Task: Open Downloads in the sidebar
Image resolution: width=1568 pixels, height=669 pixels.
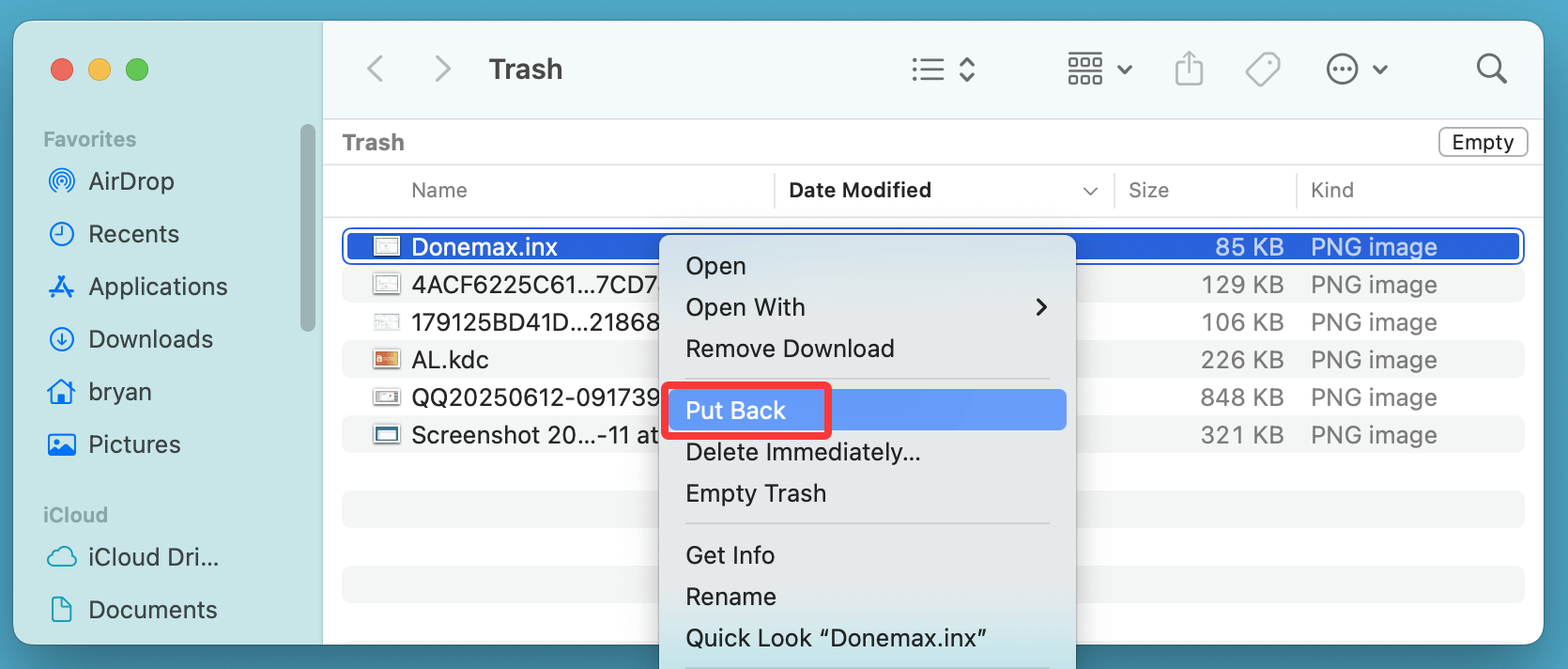Action: 150,339
